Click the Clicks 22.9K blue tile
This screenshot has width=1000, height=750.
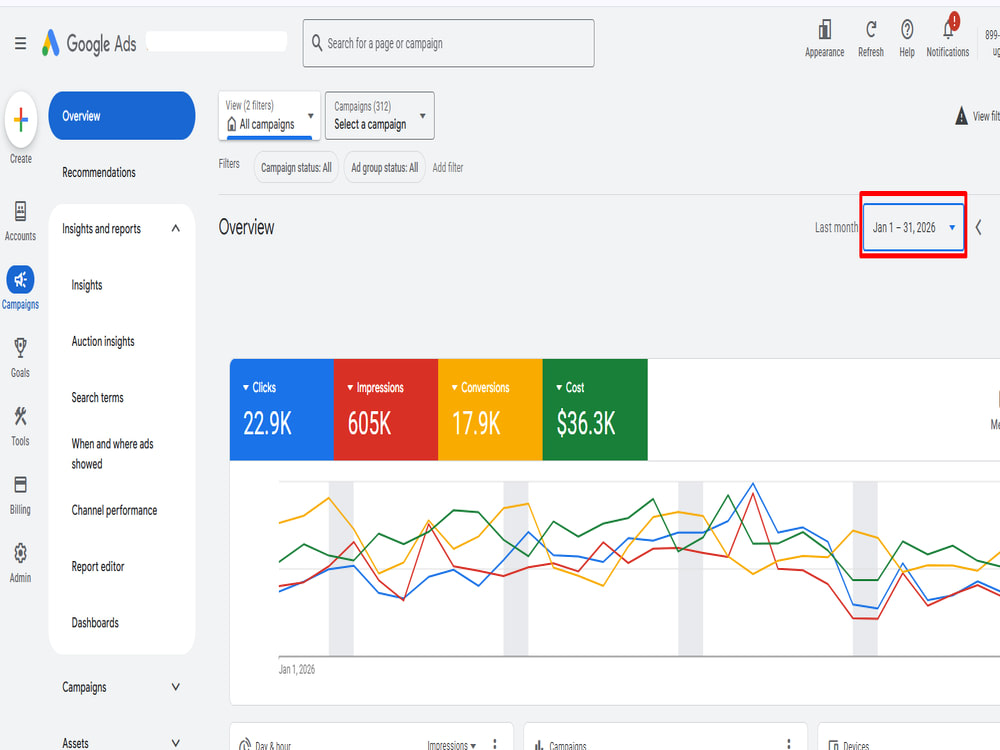point(281,409)
